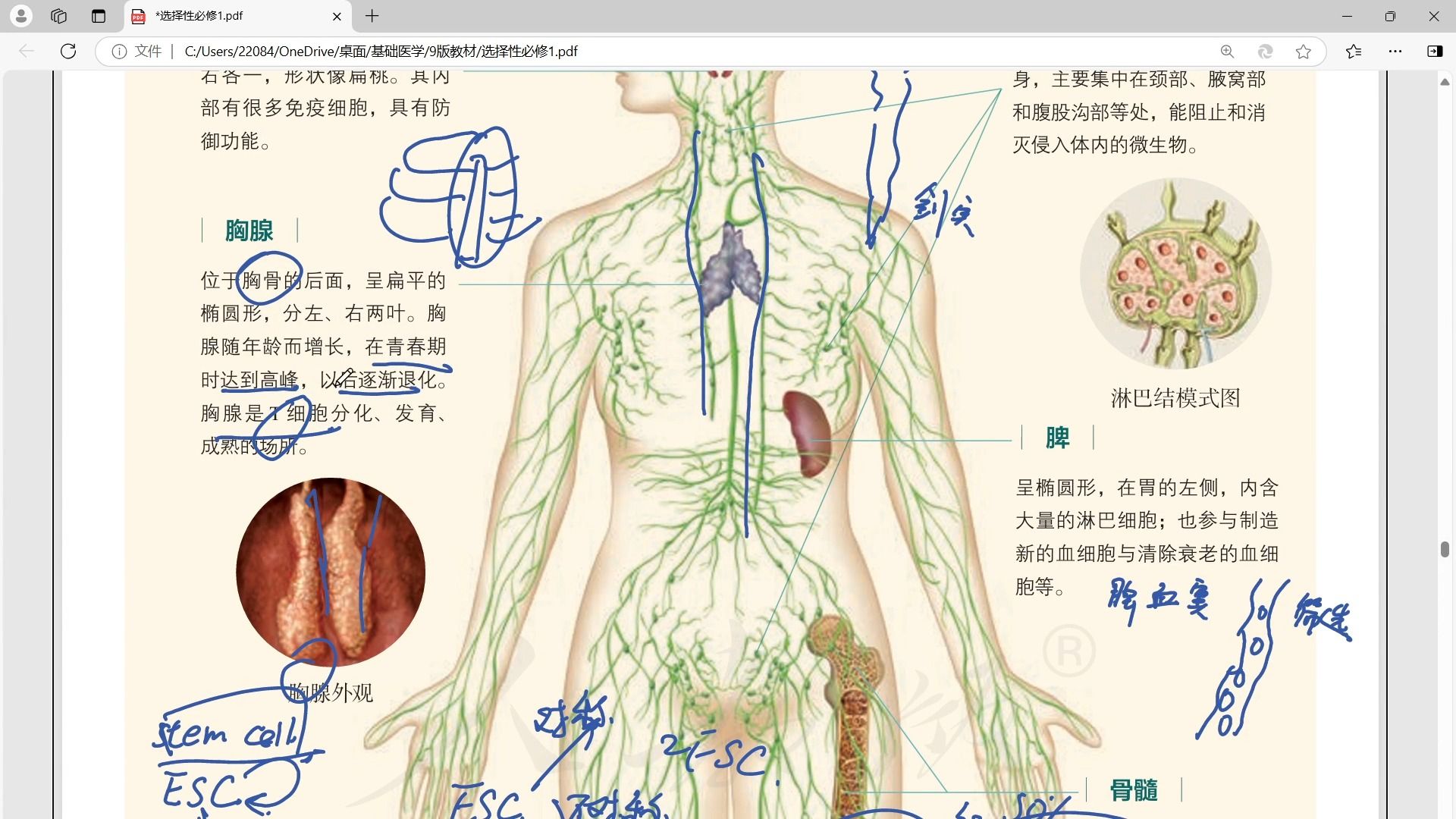Click the scrollbar up arrow
The image size is (1456, 819).
tap(1445, 81)
